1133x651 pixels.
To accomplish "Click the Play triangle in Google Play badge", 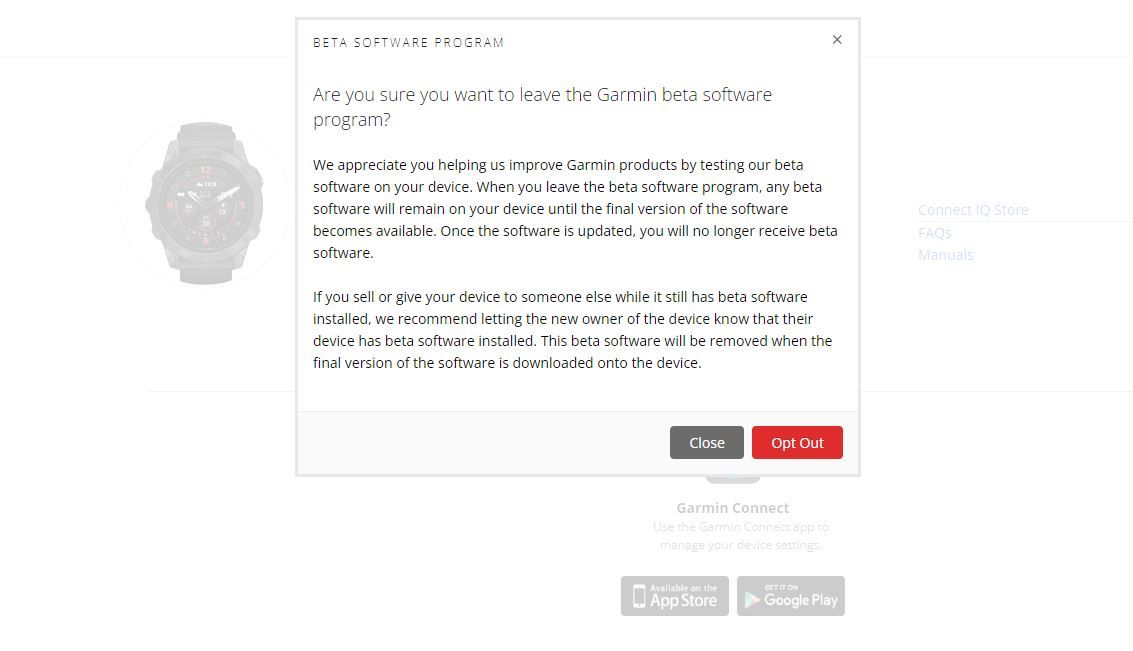I will pyautogui.click(x=752, y=599).
